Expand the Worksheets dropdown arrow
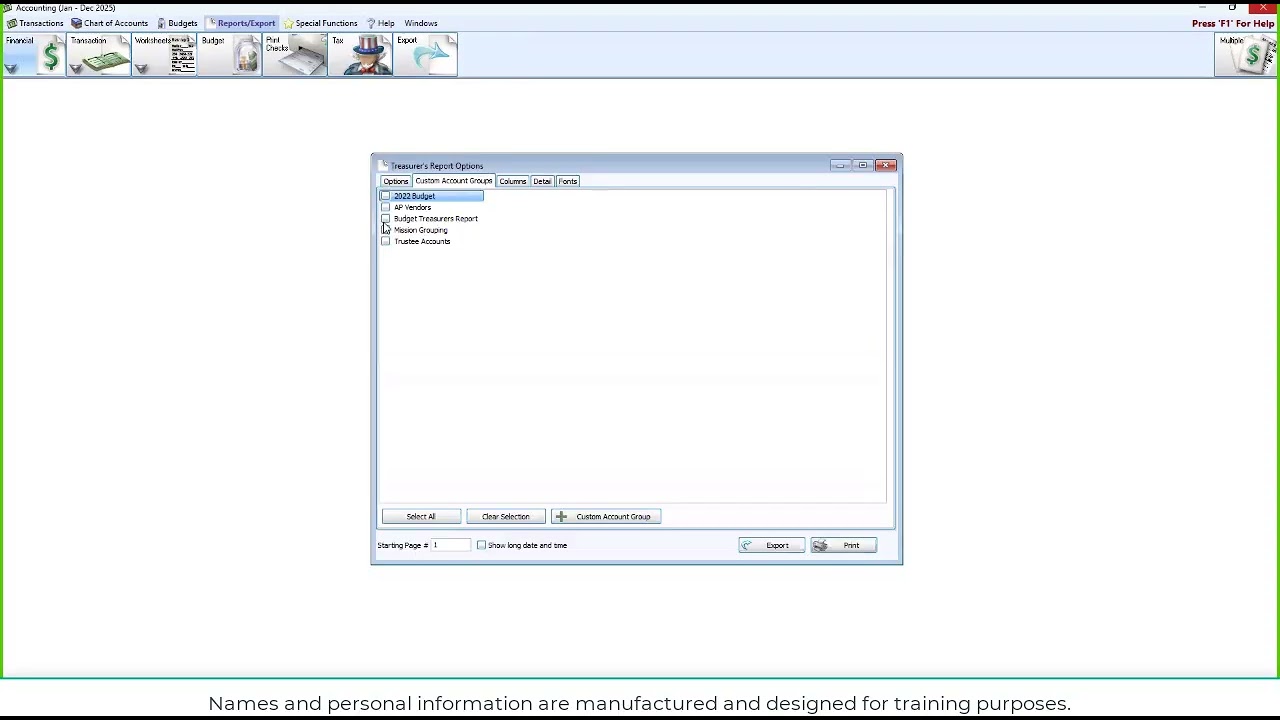The height and width of the screenshot is (720, 1280). tap(141, 68)
